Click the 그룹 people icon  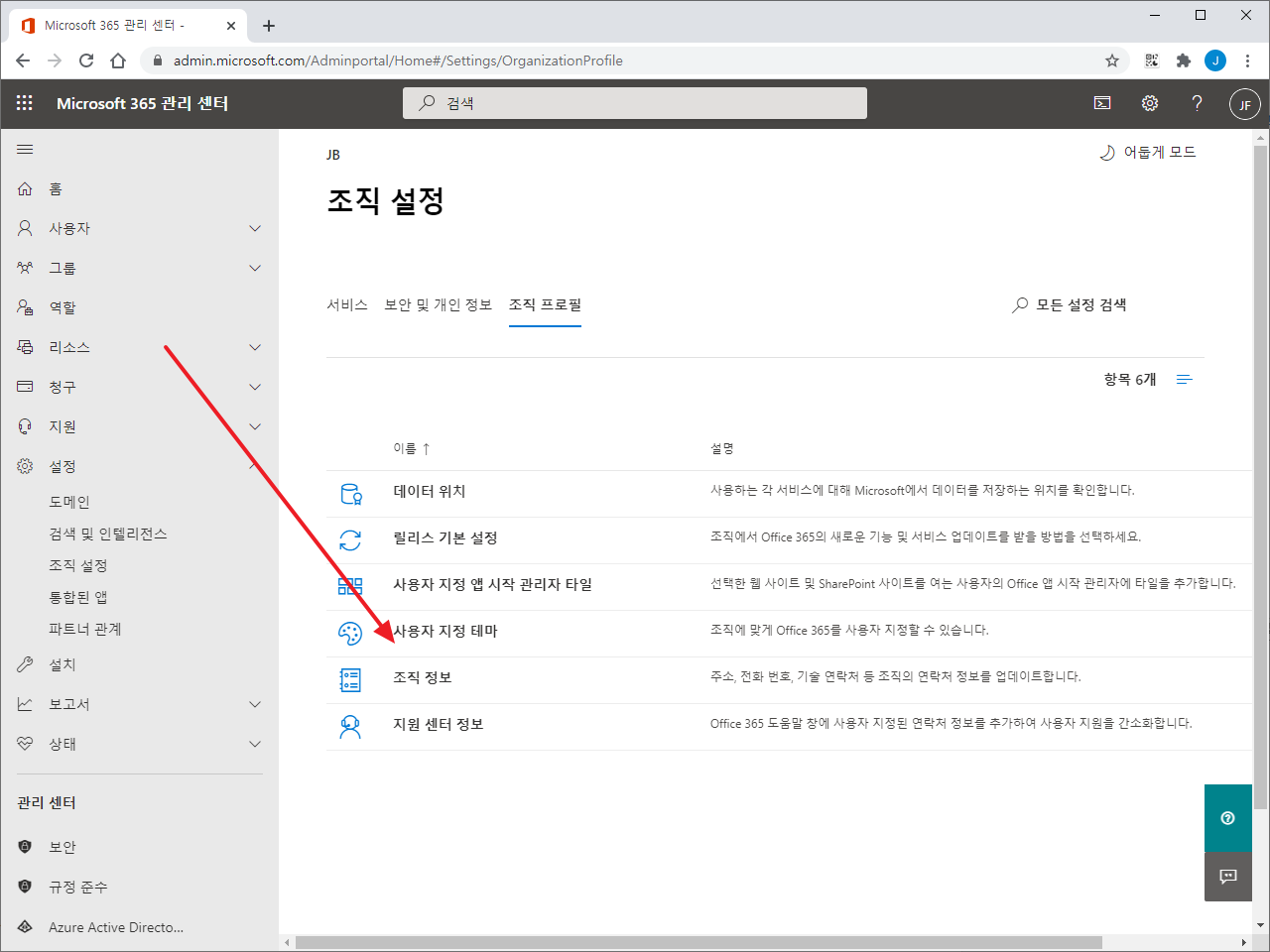[x=25, y=268]
